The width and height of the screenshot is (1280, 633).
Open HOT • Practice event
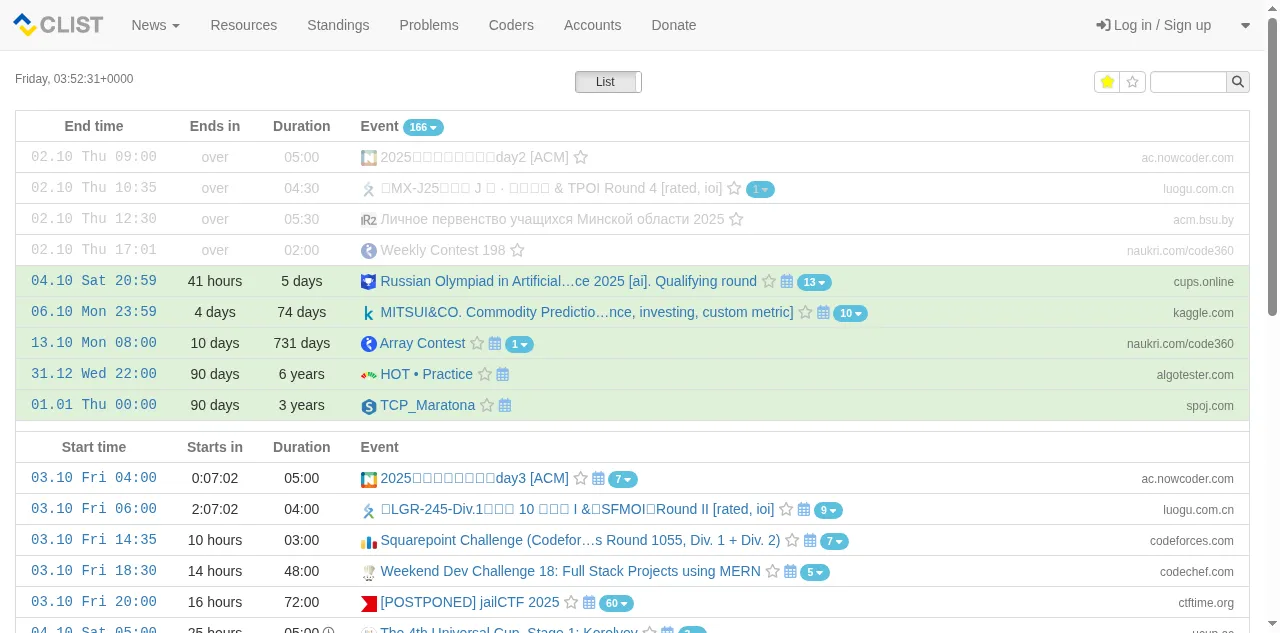coord(426,374)
